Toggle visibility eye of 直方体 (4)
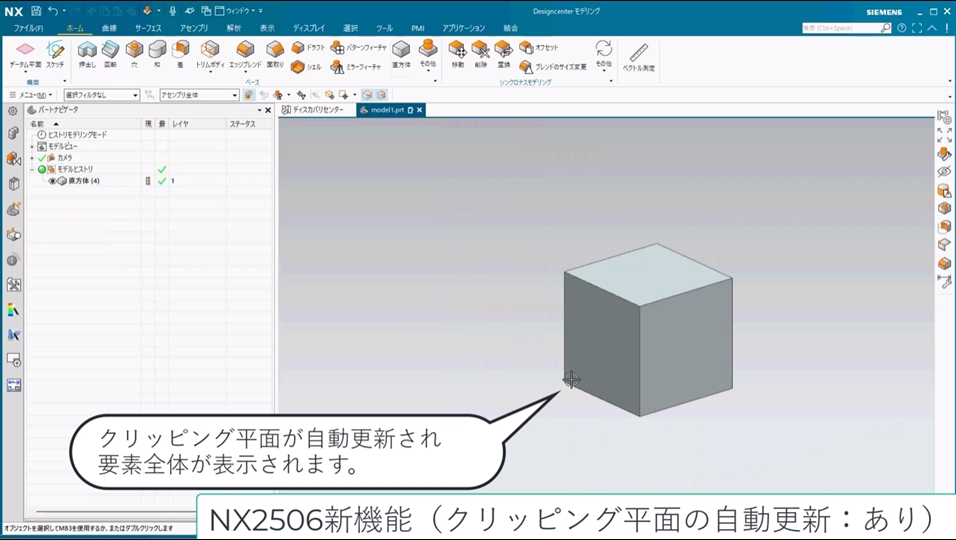 point(52,181)
